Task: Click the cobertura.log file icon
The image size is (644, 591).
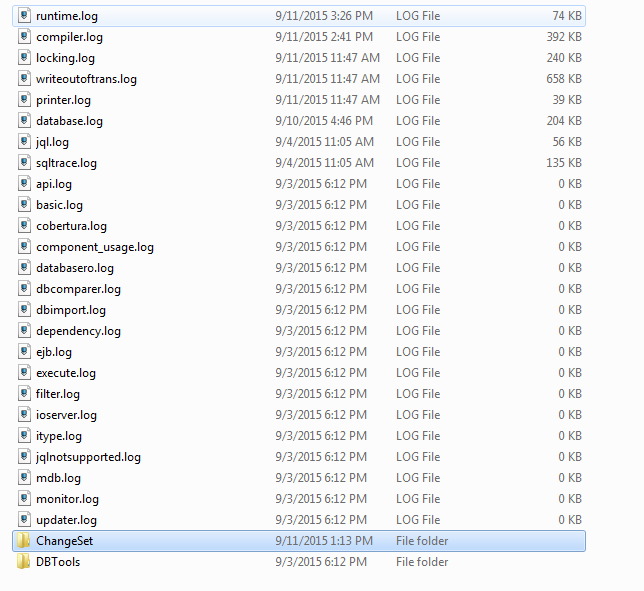Action: tap(24, 226)
